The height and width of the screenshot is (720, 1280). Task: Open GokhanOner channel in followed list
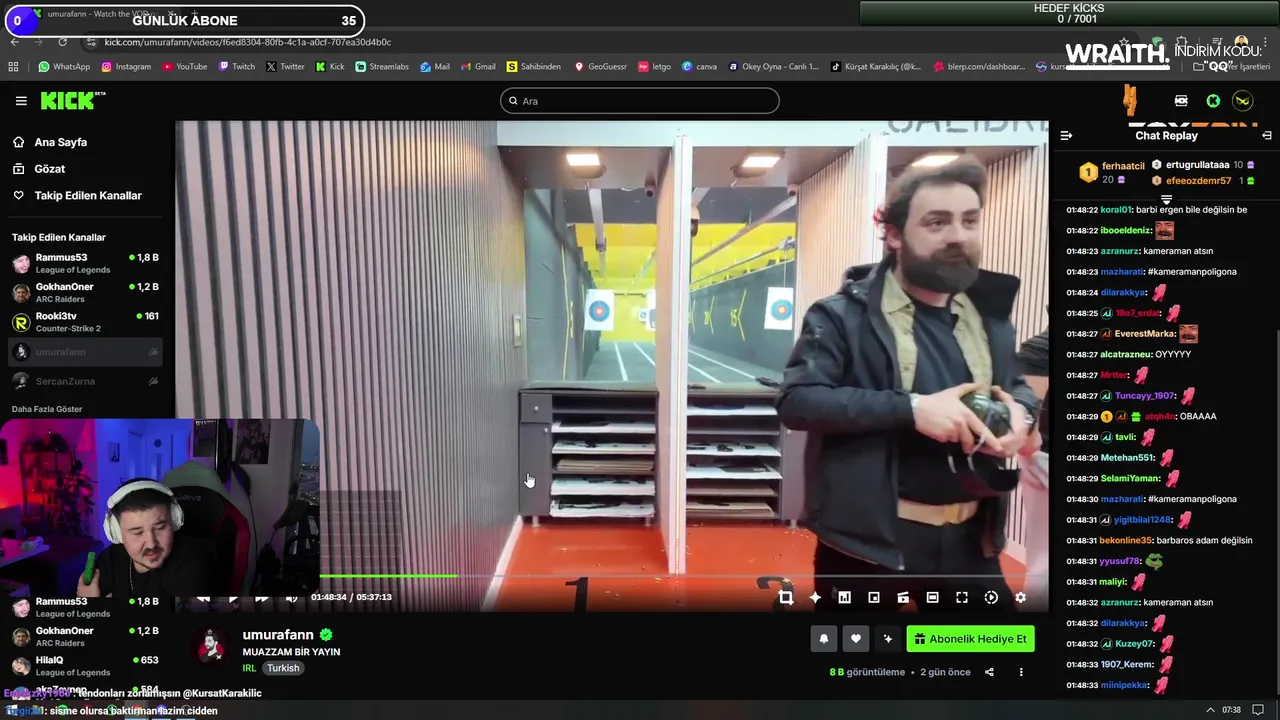(85, 293)
